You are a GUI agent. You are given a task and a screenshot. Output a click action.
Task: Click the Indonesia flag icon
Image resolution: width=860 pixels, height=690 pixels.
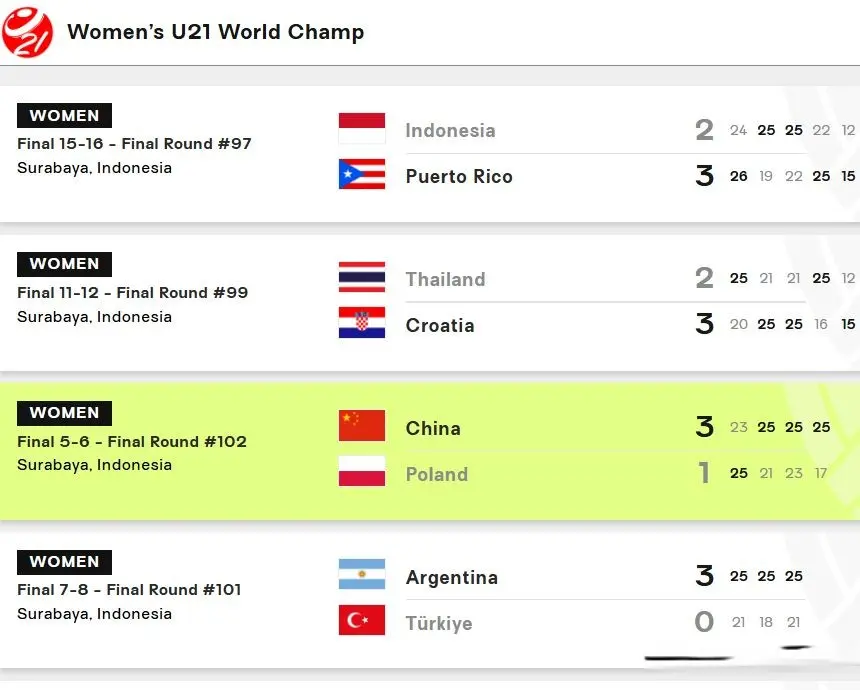coord(361,129)
